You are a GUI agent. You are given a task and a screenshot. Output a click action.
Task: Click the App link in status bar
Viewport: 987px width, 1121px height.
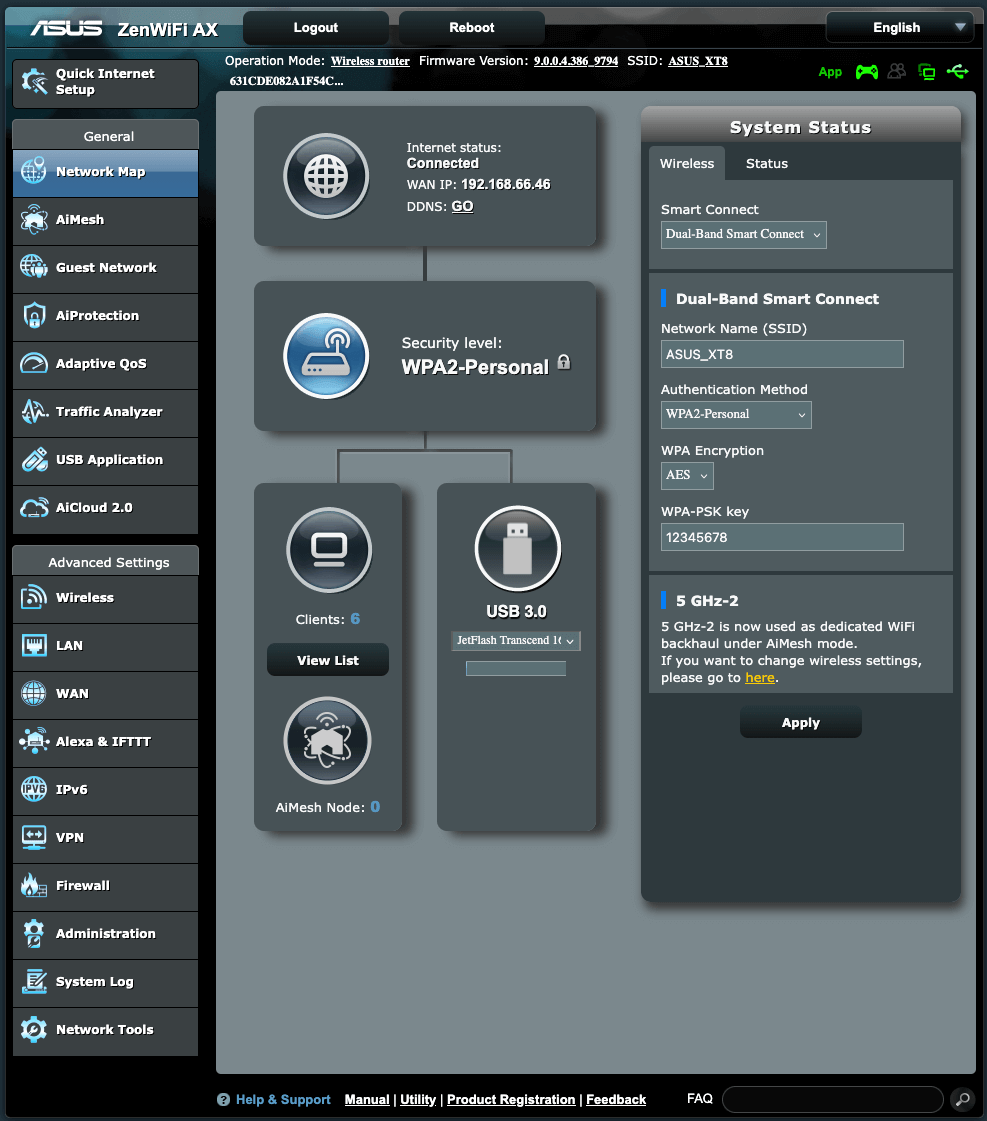pyautogui.click(x=830, y=72)
